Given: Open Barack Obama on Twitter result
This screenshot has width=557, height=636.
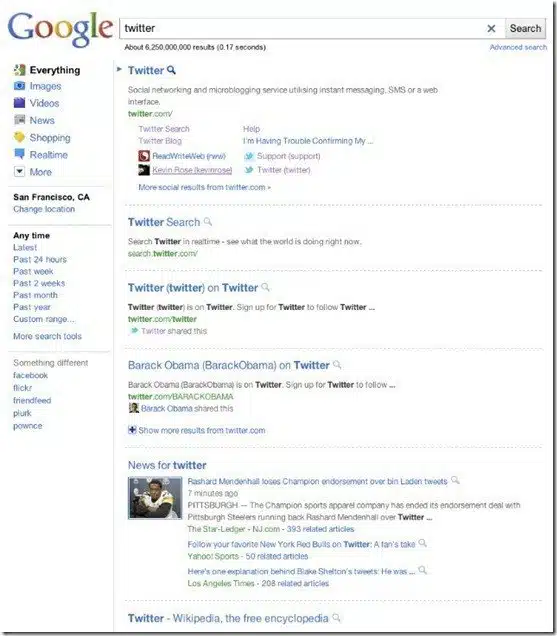Looking at the screenshot, I should 228,365.
